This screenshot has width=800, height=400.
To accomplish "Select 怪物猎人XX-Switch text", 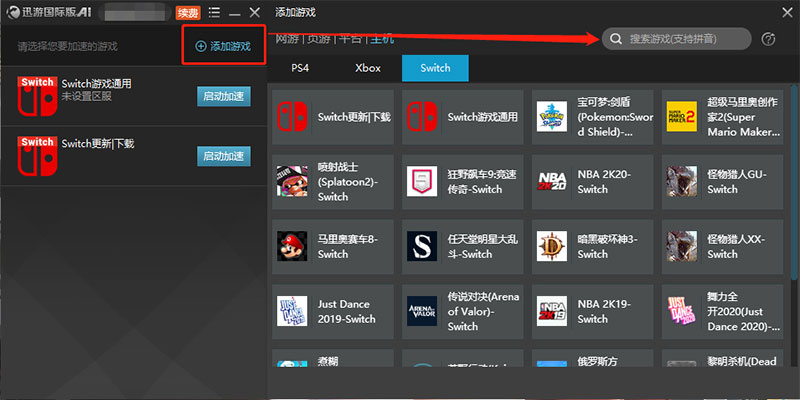I will [x=736, y=246].
